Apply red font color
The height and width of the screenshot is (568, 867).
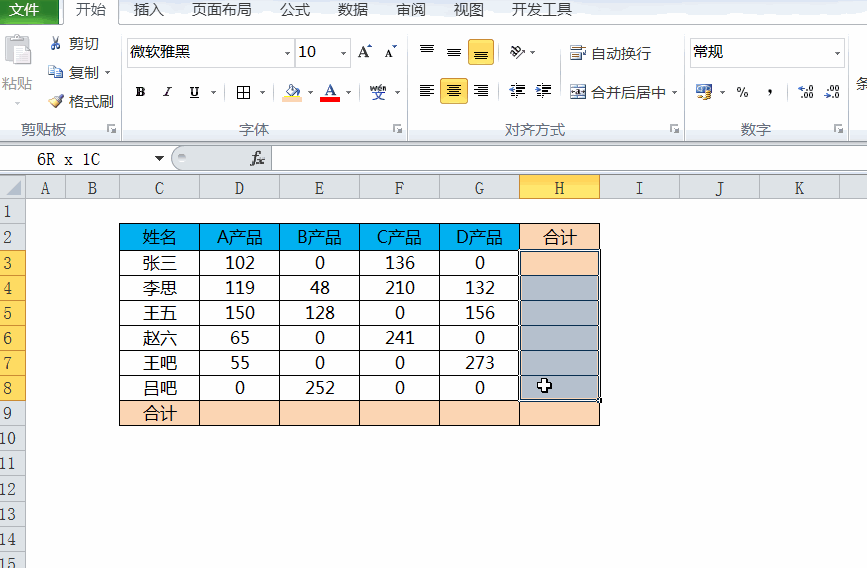(x=330, y=92)
